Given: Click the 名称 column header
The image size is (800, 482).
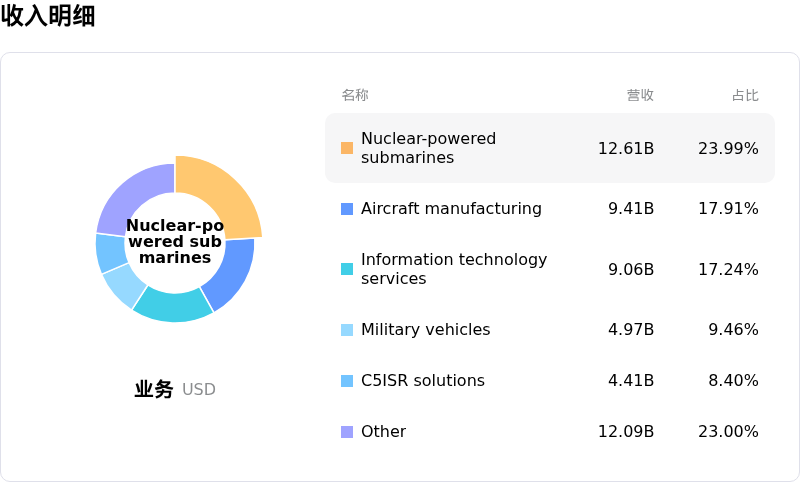Looking at the screenshot, I should 355,95.
